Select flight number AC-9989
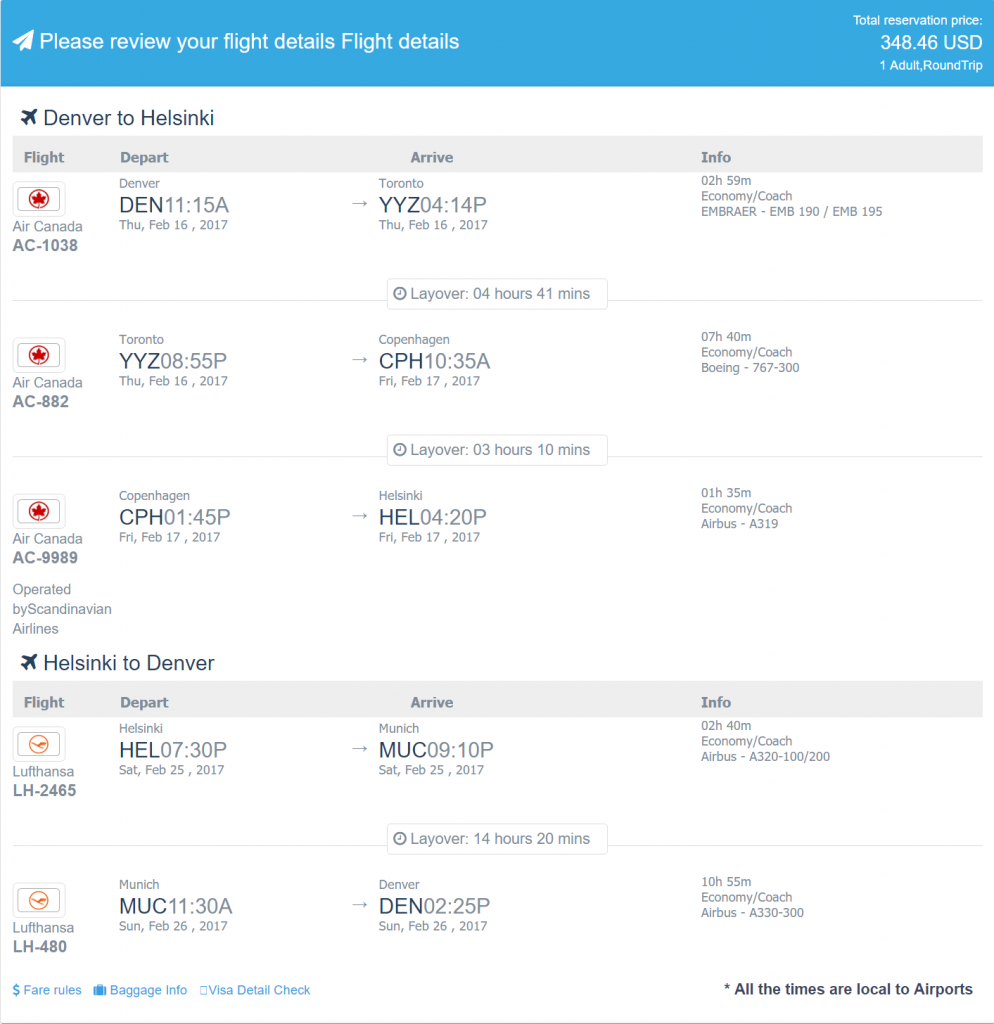Image resolution: width=994 pixels, height=1024 pixels. [x=45, y=558]
